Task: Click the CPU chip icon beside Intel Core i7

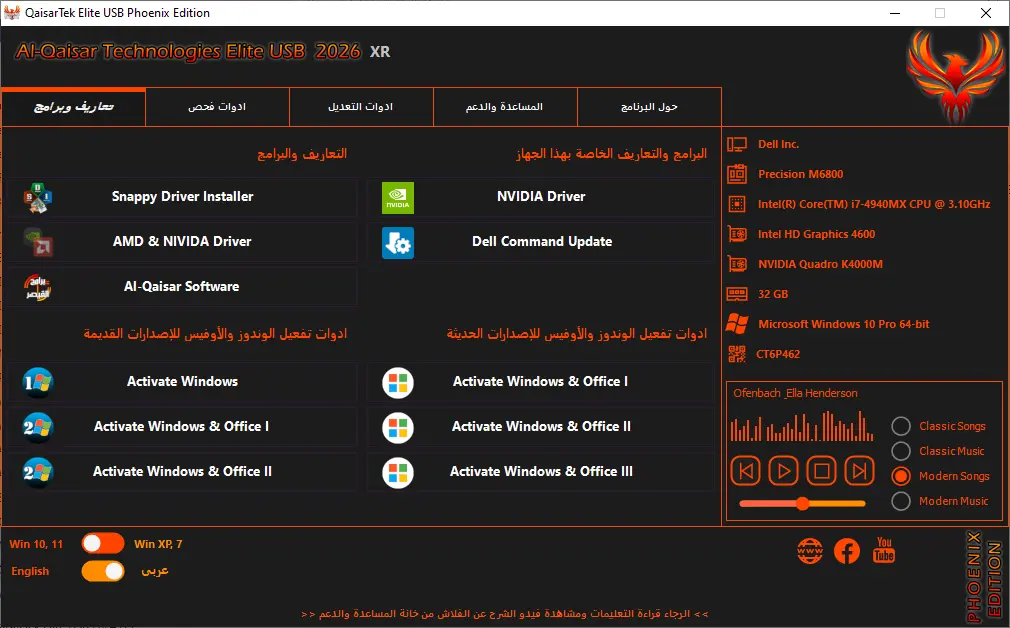Action: [x=737, y=204]
